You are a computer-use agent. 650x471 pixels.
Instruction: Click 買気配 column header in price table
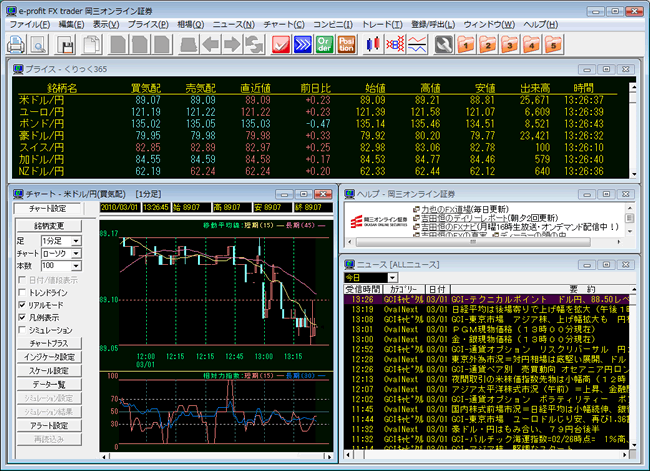point(146,88)
